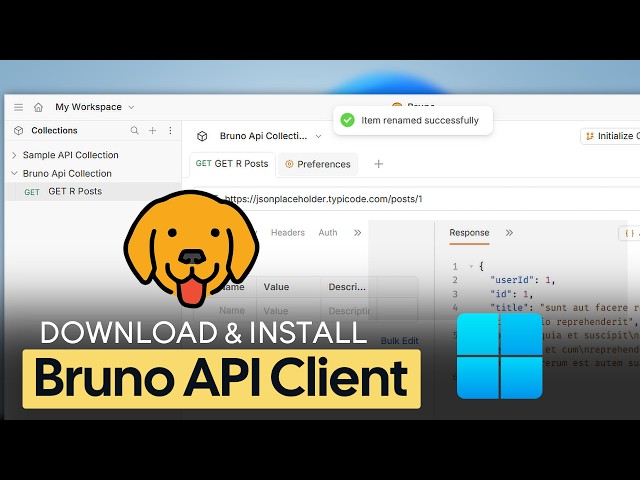The image size is (640, 480).
Task: Click the Bruno Api Collecti... header cube icon
Action: (202, 136)
